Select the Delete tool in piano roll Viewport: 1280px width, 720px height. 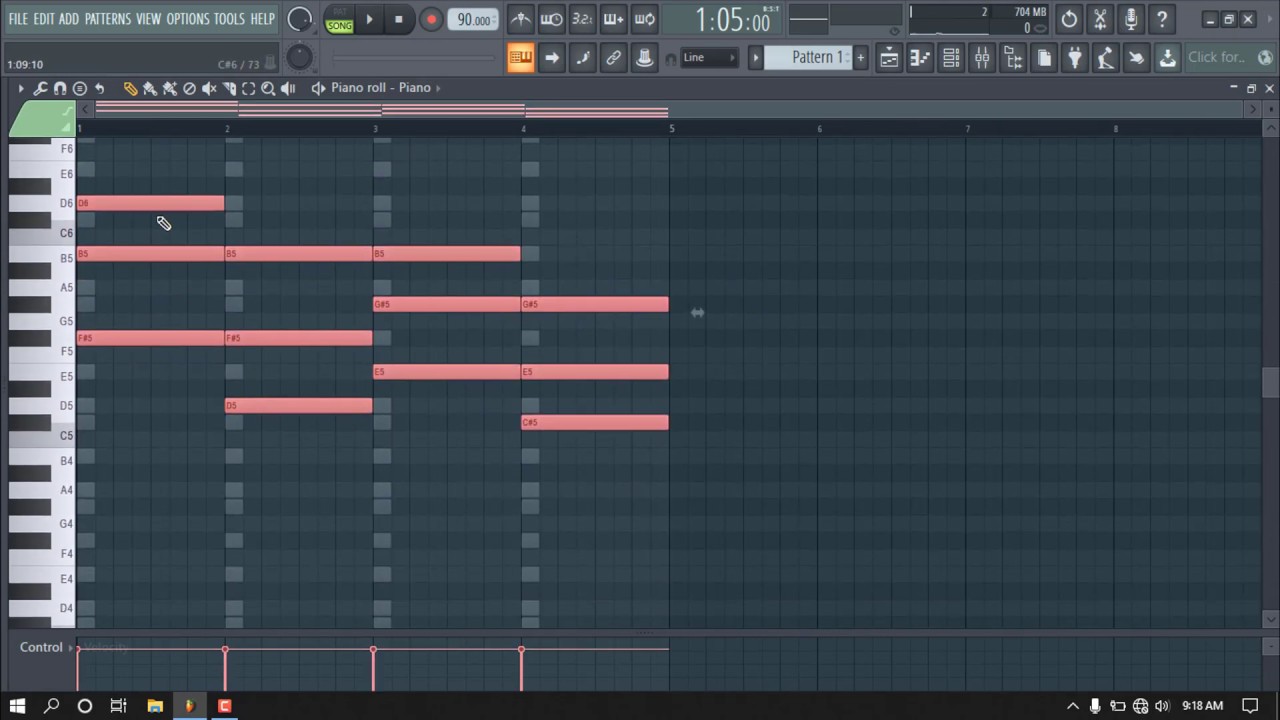pyautogui.click(x=189, y=88)
